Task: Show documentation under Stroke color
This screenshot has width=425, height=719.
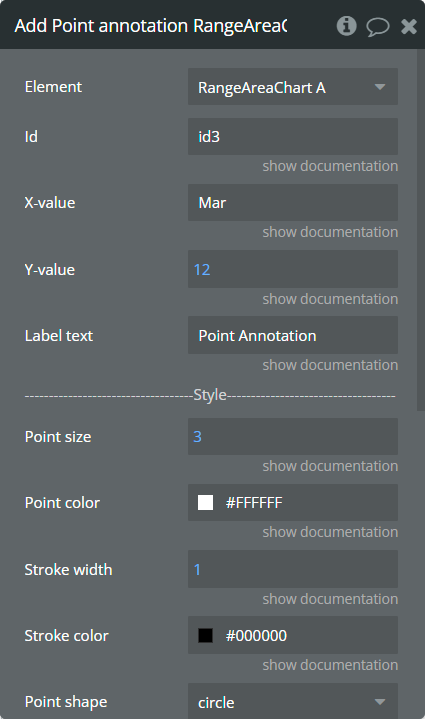Action: 330,665
